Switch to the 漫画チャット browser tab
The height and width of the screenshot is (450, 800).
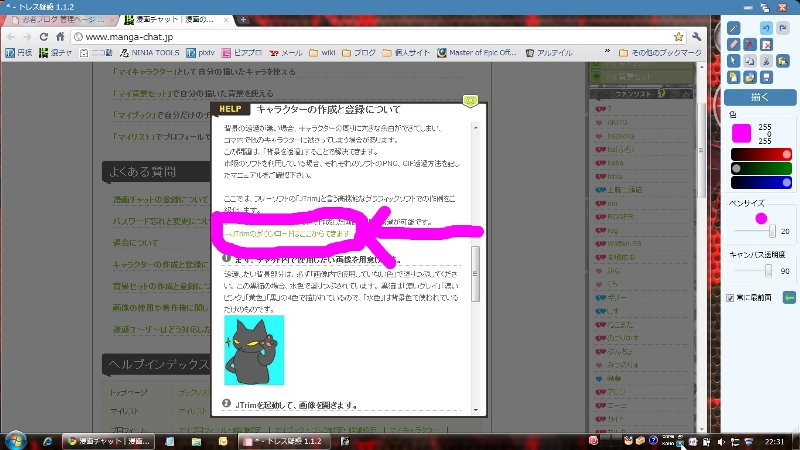(175, 20)
